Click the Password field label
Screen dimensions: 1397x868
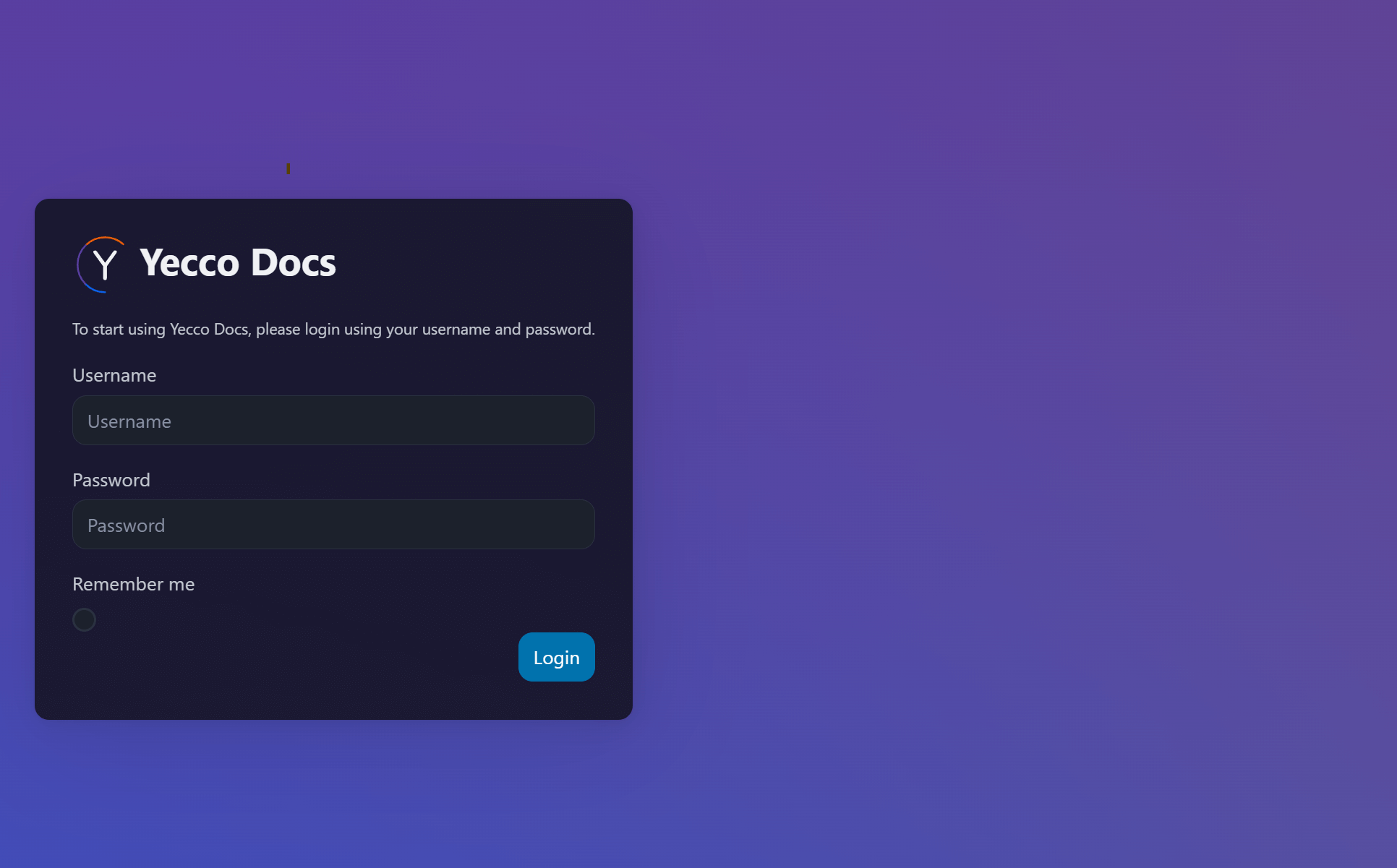tap(111, 480)
